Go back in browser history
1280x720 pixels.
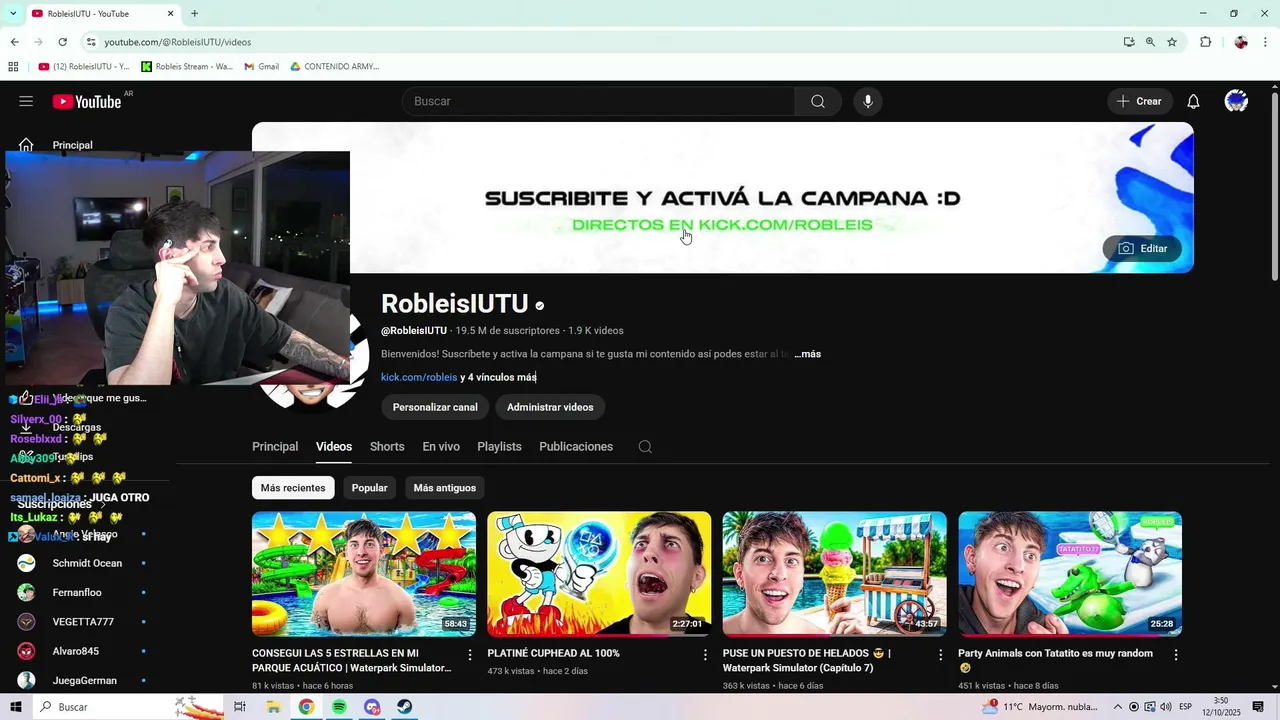click(14, 42)
